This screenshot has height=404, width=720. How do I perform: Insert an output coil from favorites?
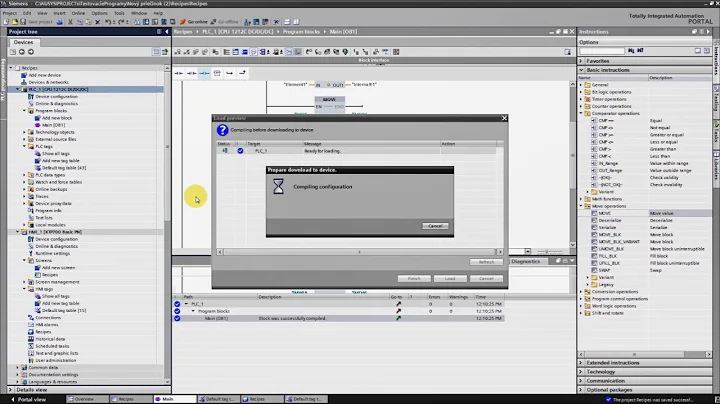tap(204, 73)
